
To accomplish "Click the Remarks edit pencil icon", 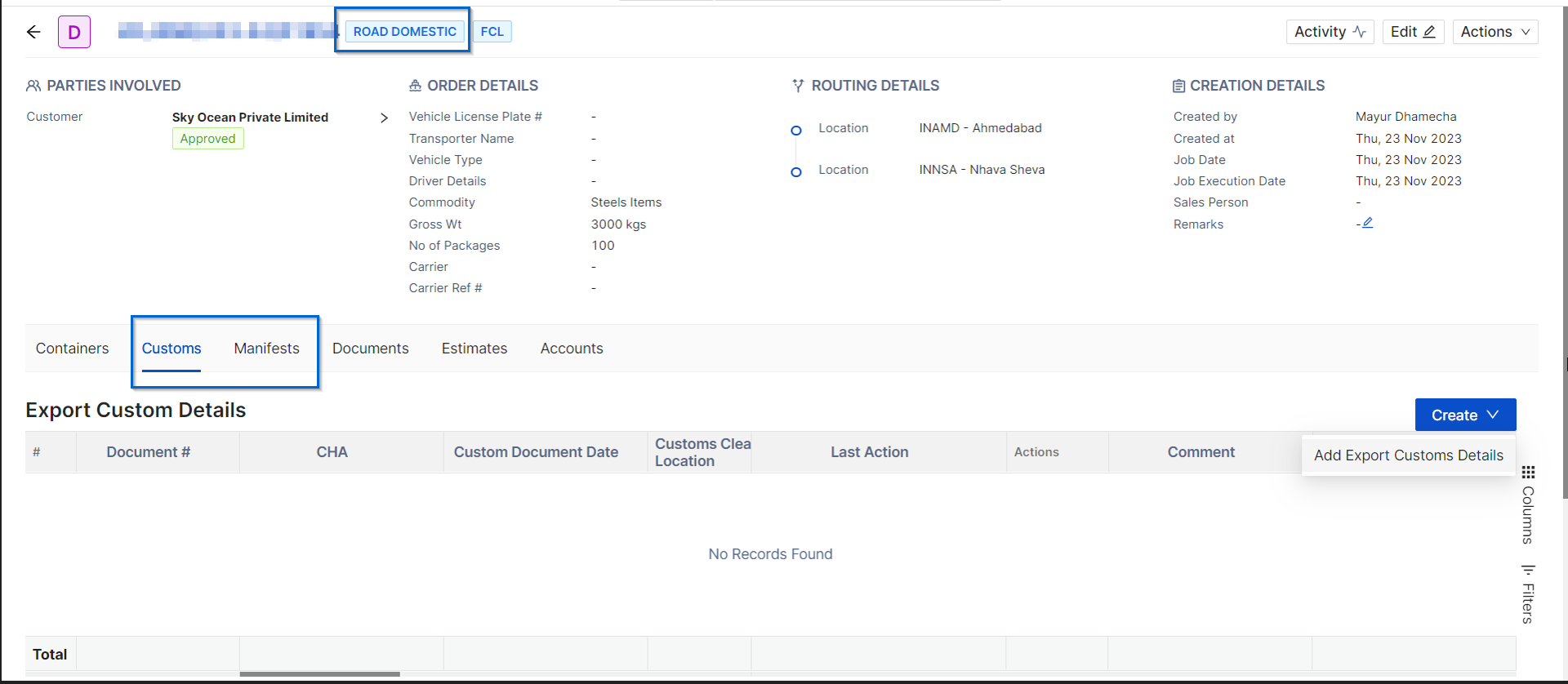I will click(x=1367, y=223).
